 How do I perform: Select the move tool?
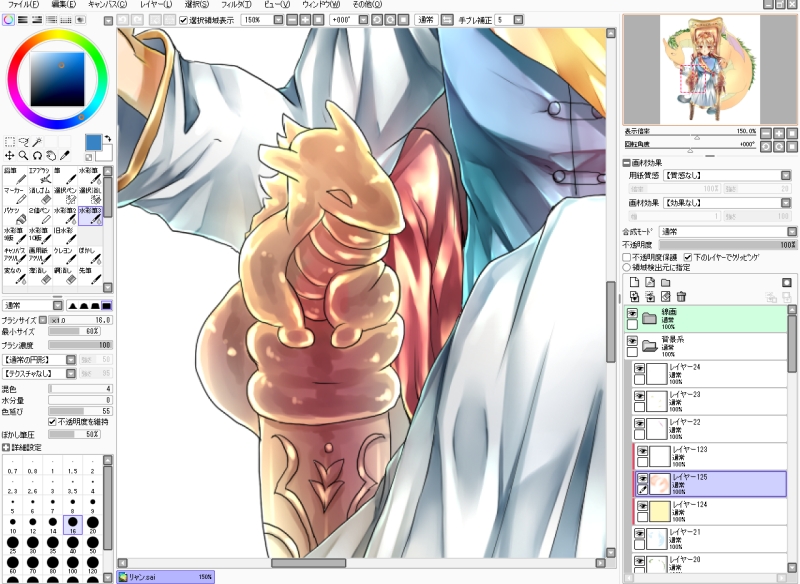tap(9, 156)
